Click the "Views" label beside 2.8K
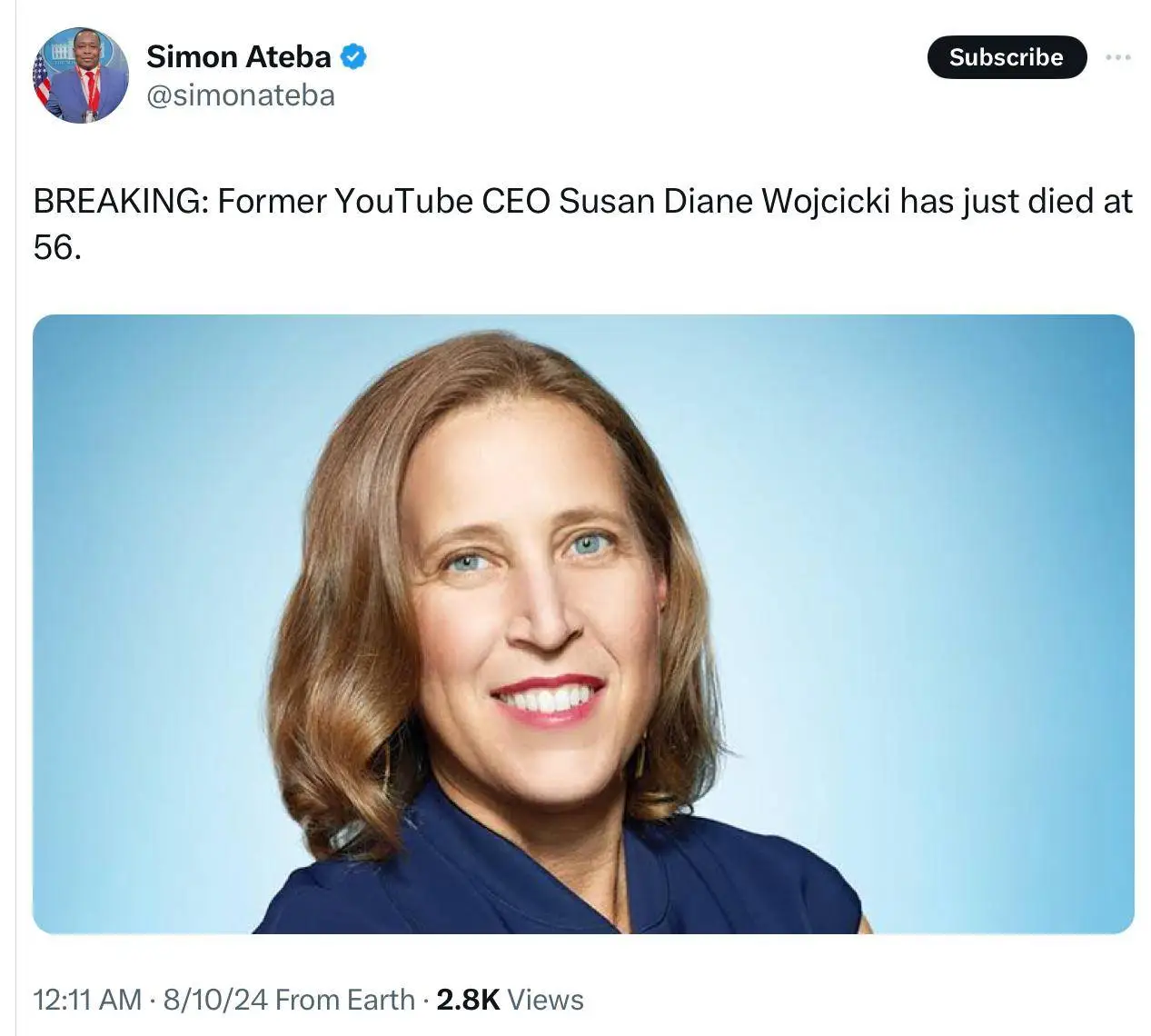Viewport: 1151px width, 1036px height. pyautogui.click(x=545, y=1000)
